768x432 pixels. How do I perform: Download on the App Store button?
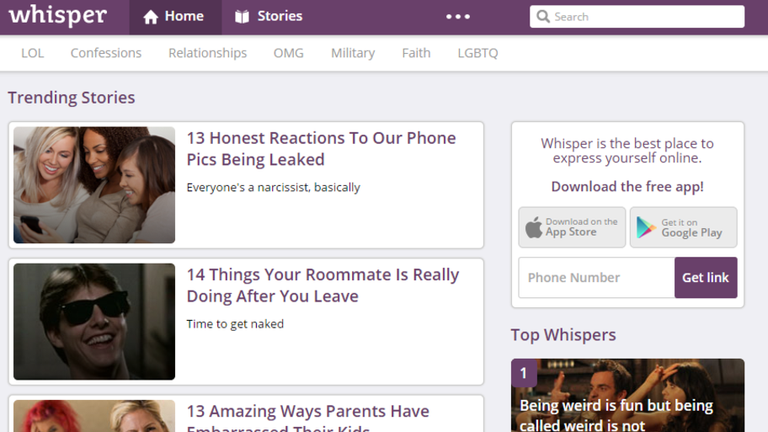coord(572,227)
